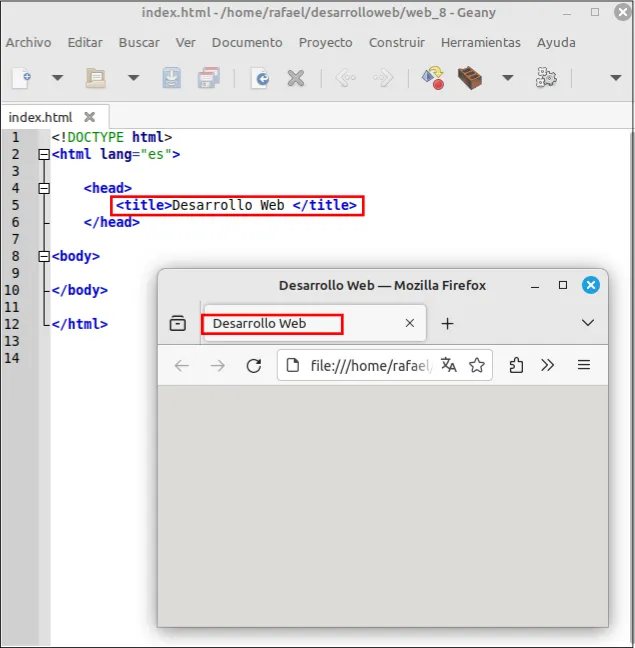Bookmark the page with the star icon
The height and width of the screenshot is (648, 635).
pos(477,365)
